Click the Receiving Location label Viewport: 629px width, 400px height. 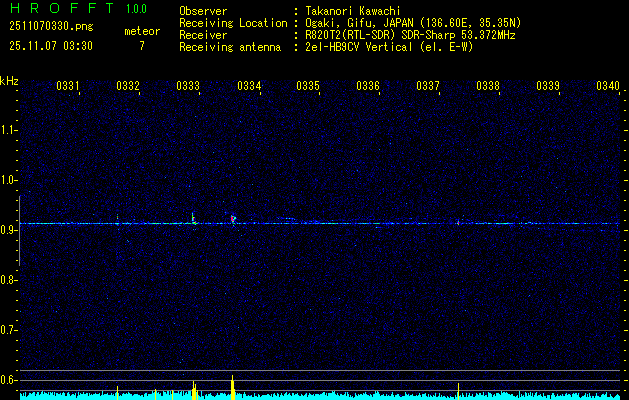pyautogui.click(x=233, y=23)
